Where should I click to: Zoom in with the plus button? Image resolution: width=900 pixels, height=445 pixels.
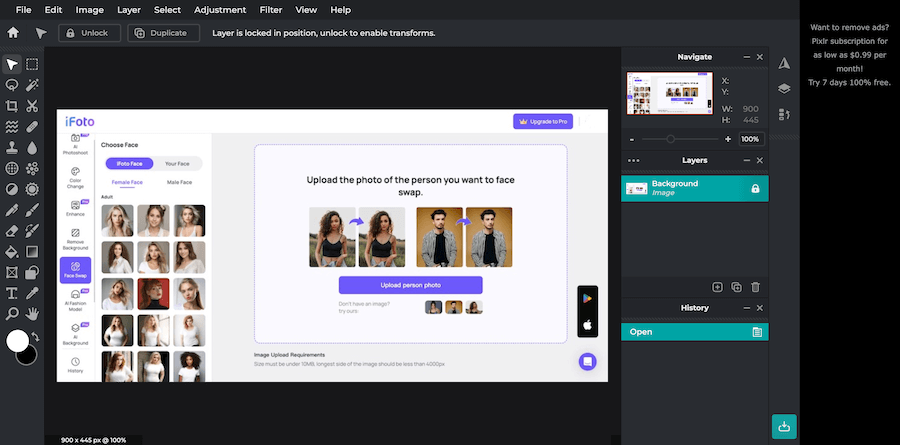coord(728,140)
